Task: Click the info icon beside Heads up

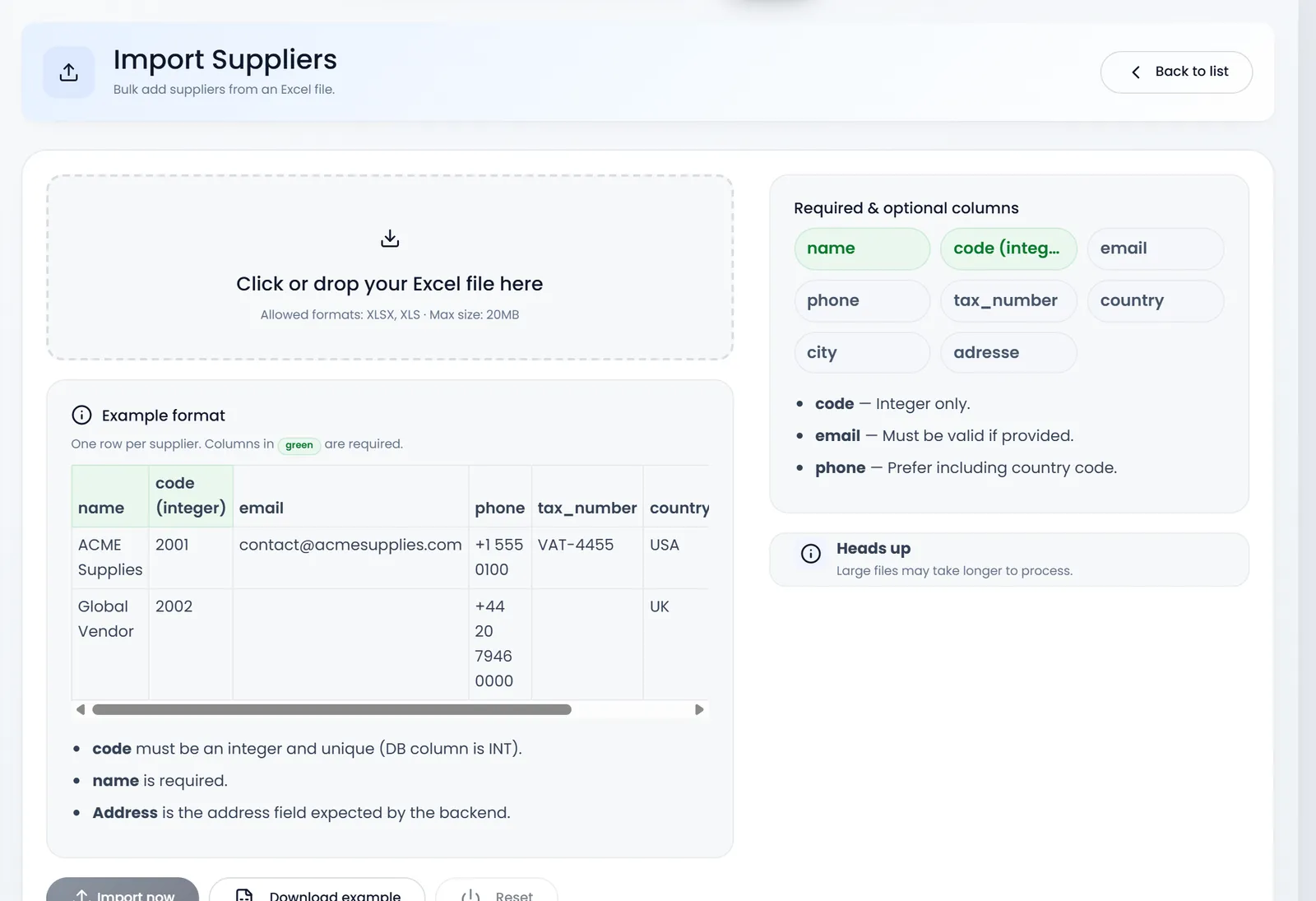Action: coord(811,554)
